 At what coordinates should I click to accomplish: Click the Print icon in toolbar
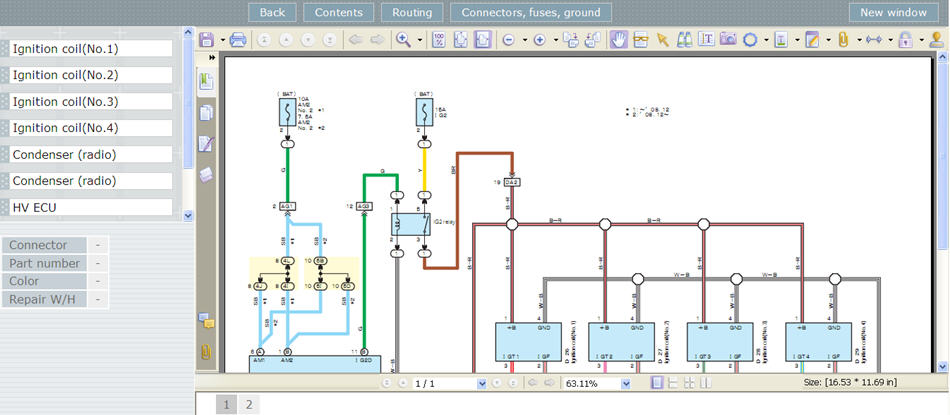tap(238, 40)
